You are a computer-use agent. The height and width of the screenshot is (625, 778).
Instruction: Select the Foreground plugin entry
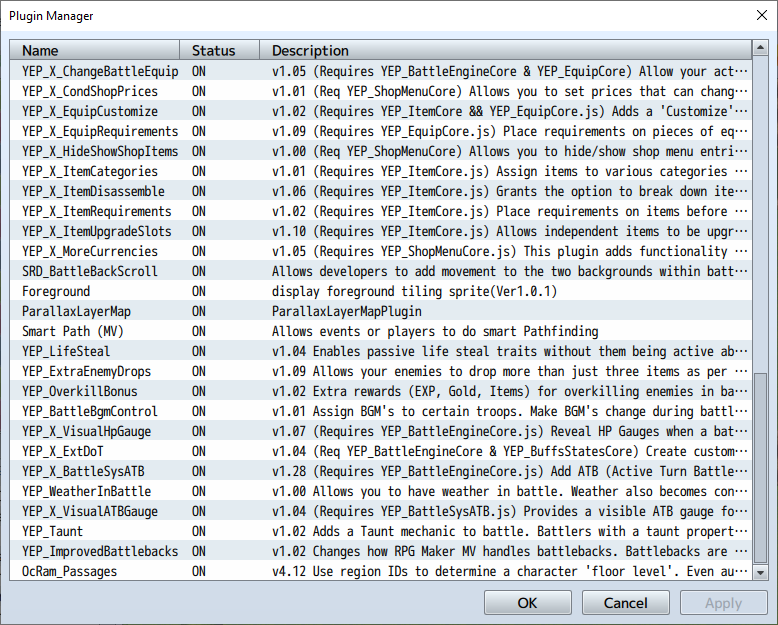pos(381,291)
